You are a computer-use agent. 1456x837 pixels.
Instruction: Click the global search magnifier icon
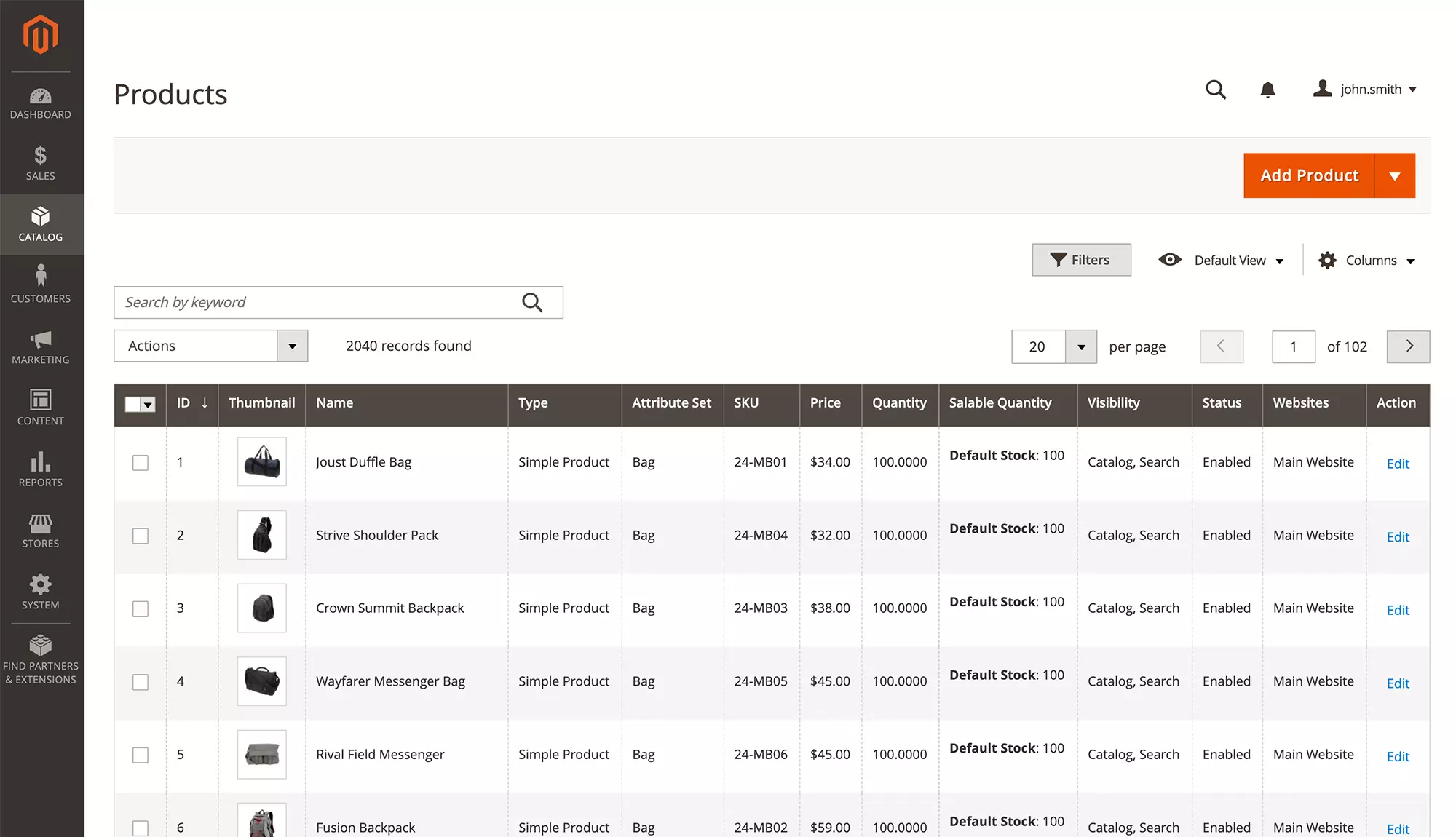coord(1215,90)
